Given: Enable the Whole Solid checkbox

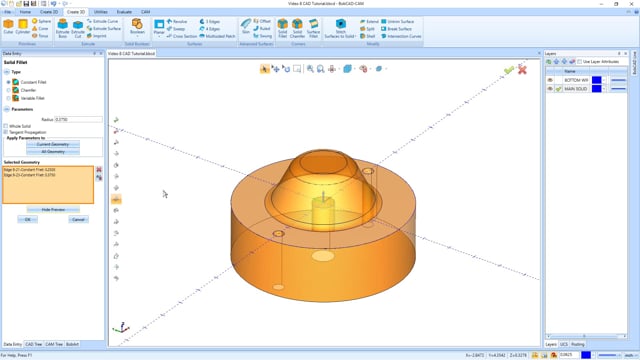Looking at the screenshot, I should tap(6, 126).
